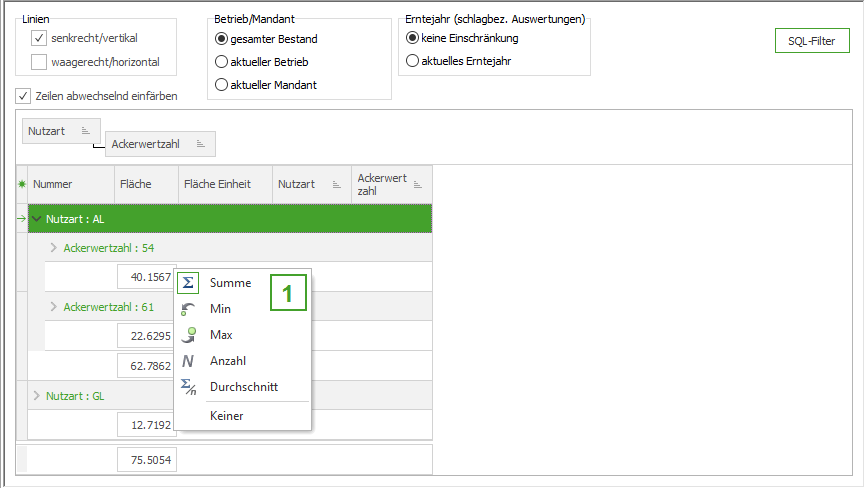The width and height of the screenshot is (865, 488).
Task: Click sort icon on Nutzart group chip
Action: [85, 131]
